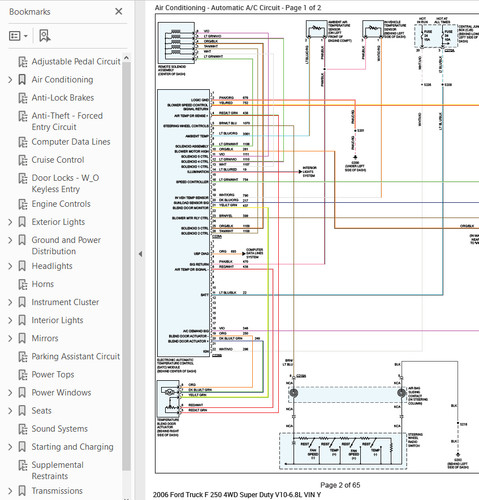Open the Instrument Cluster bookmark
This screenshot has width=479, height=500.
pyautogui.click(x=65, y=302)
